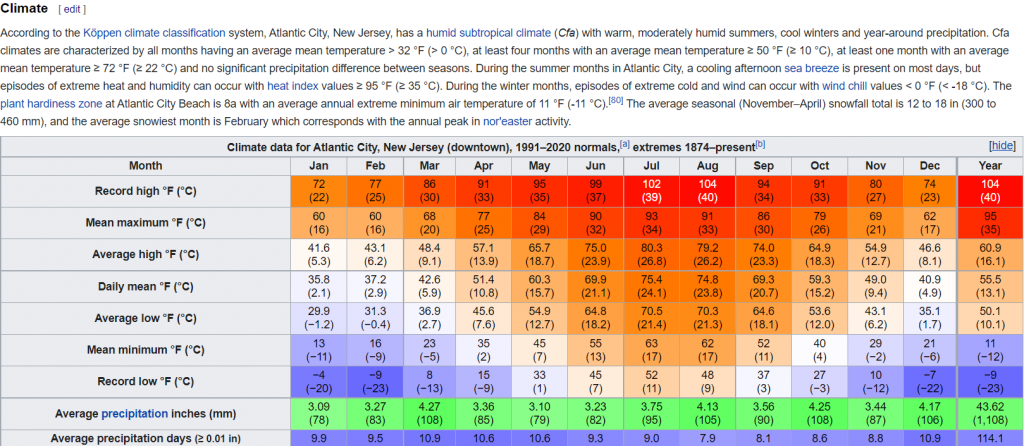
Task: Open the sea breeze article link
Action: 811,69
